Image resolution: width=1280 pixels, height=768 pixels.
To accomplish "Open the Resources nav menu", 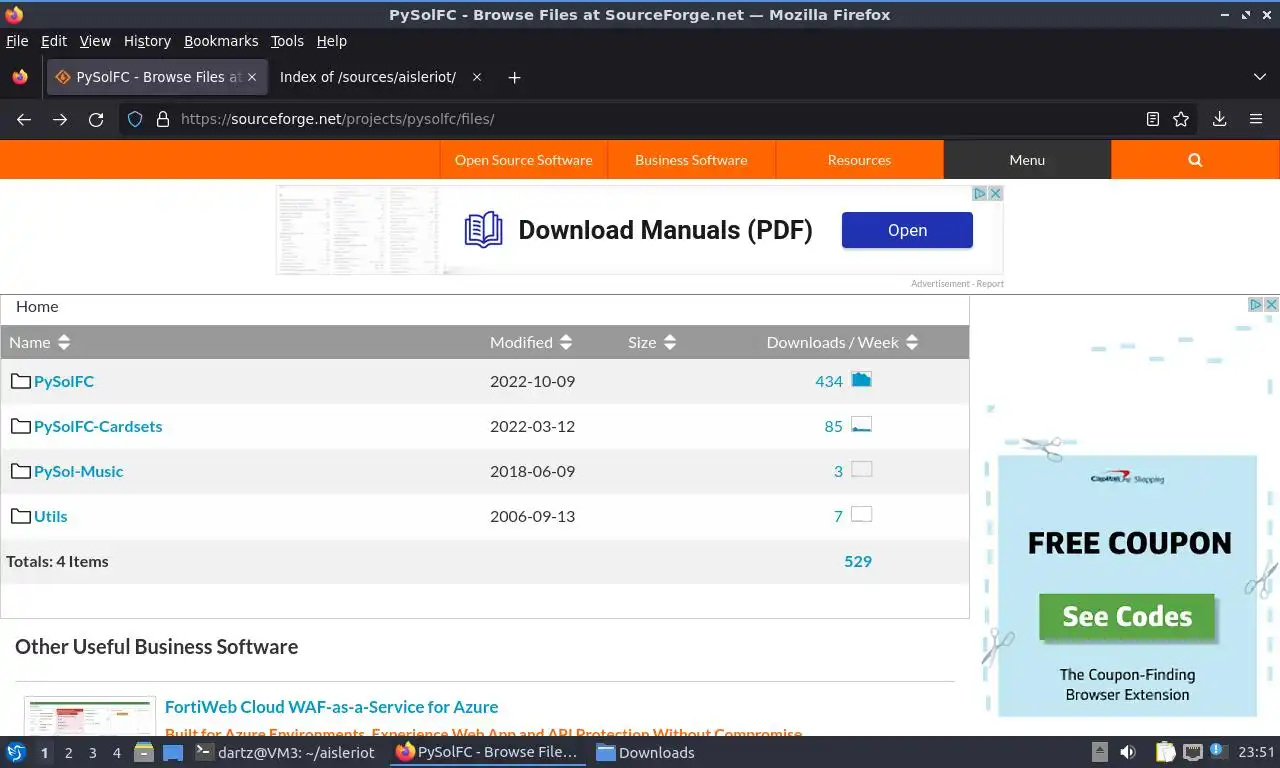I will click(859, 160).
